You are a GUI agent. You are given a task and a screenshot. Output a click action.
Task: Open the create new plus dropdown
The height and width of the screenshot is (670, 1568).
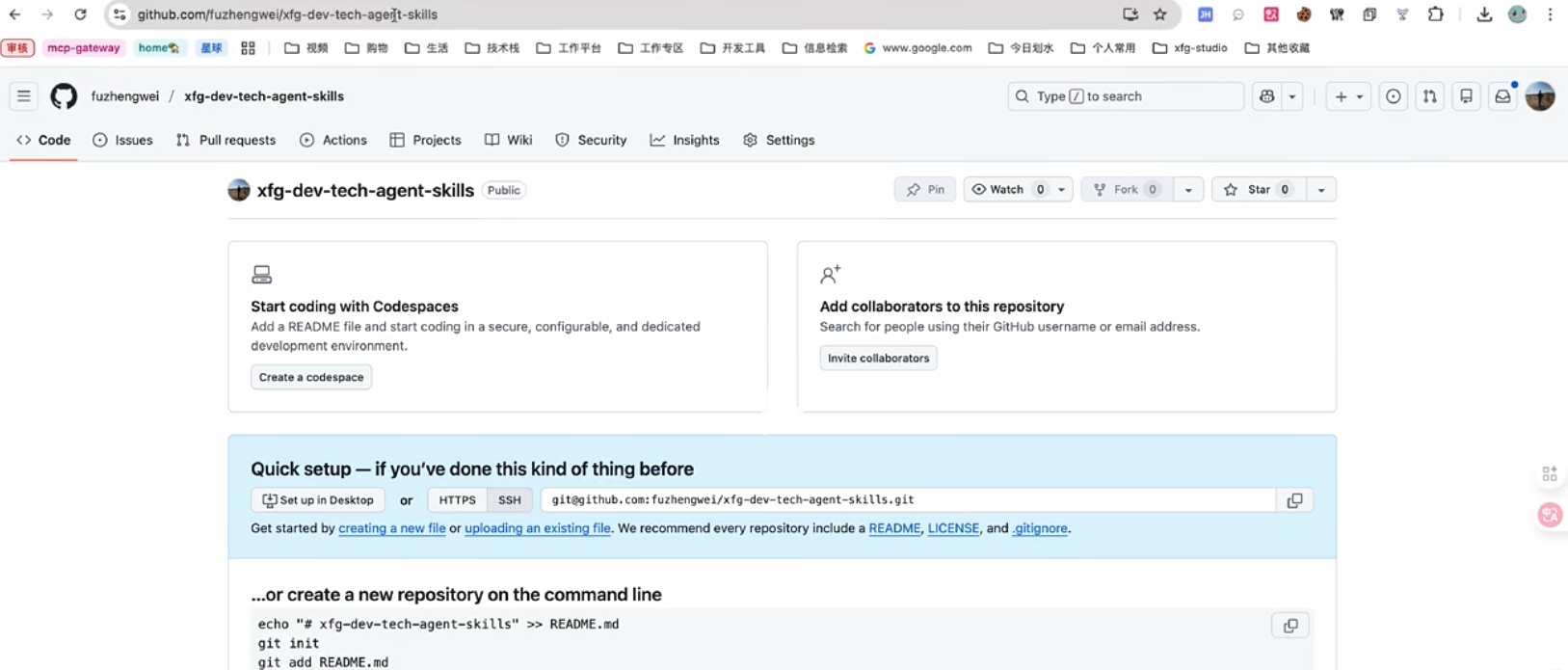point(1348,96)
